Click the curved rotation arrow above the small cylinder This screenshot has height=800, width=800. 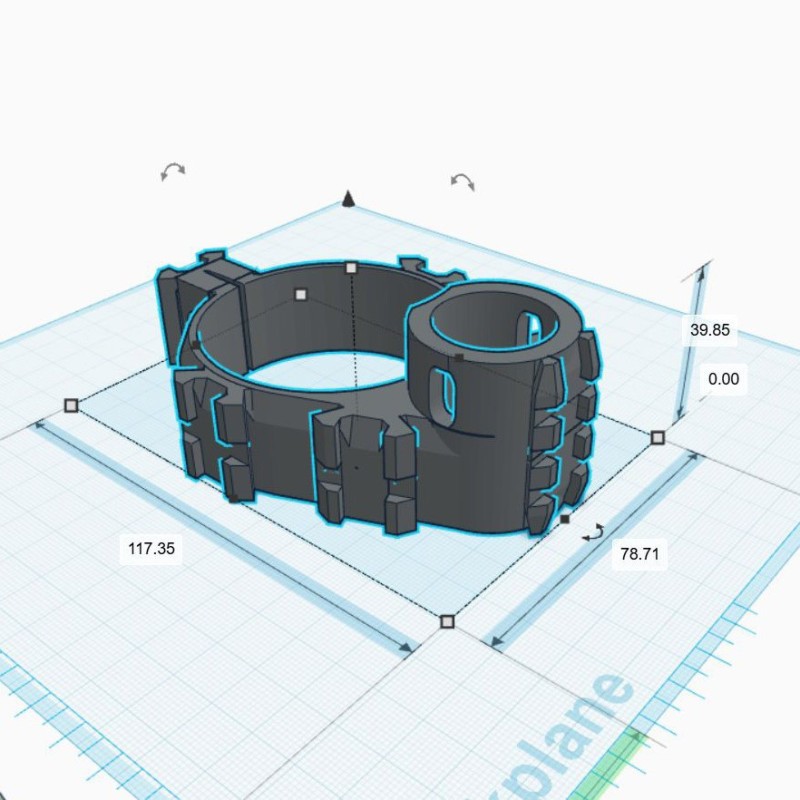[462, 181]
